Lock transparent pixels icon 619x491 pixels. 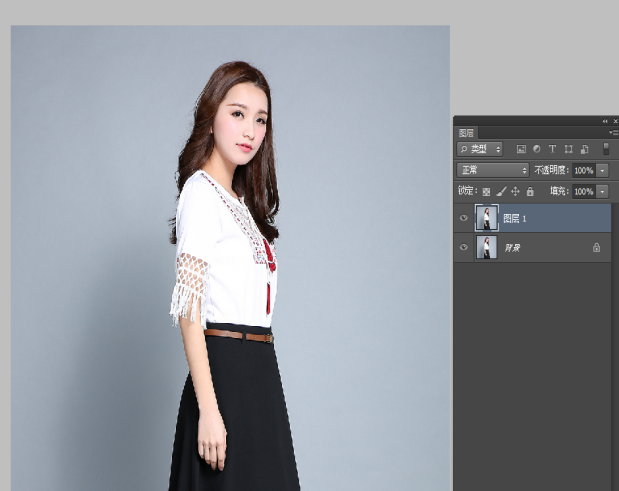[486, 192]
